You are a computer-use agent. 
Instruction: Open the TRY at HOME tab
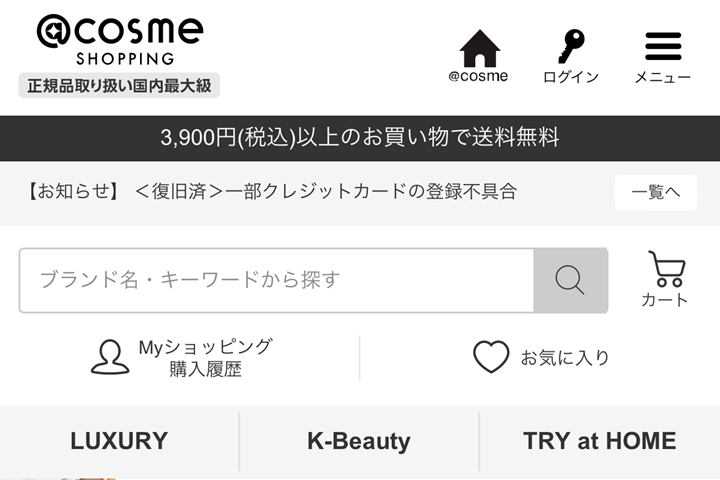click(599, 441)
